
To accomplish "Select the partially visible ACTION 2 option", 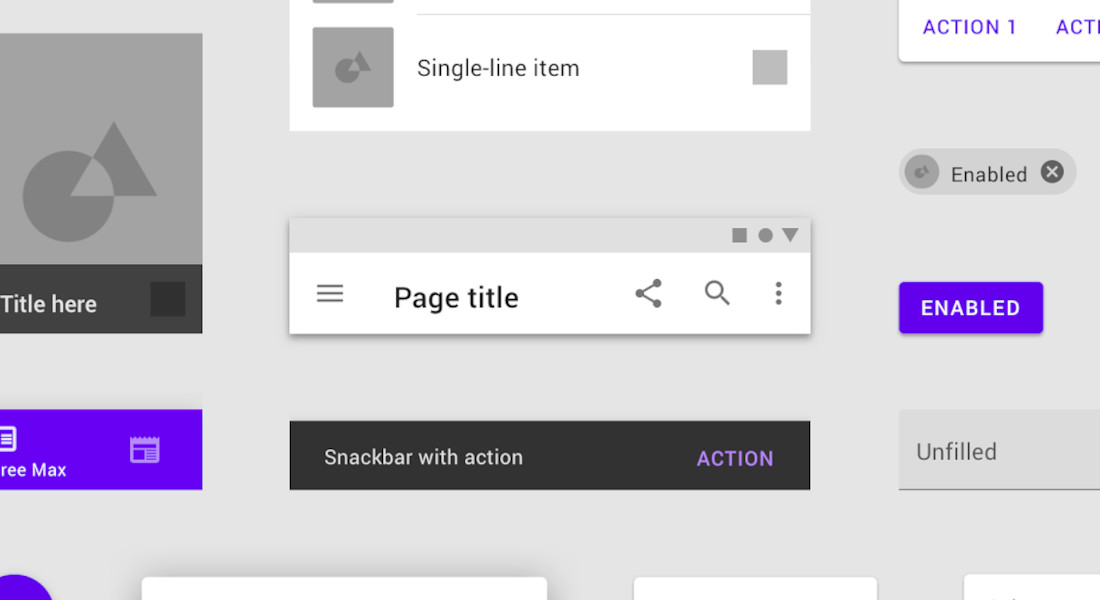I will point(1079,27).
